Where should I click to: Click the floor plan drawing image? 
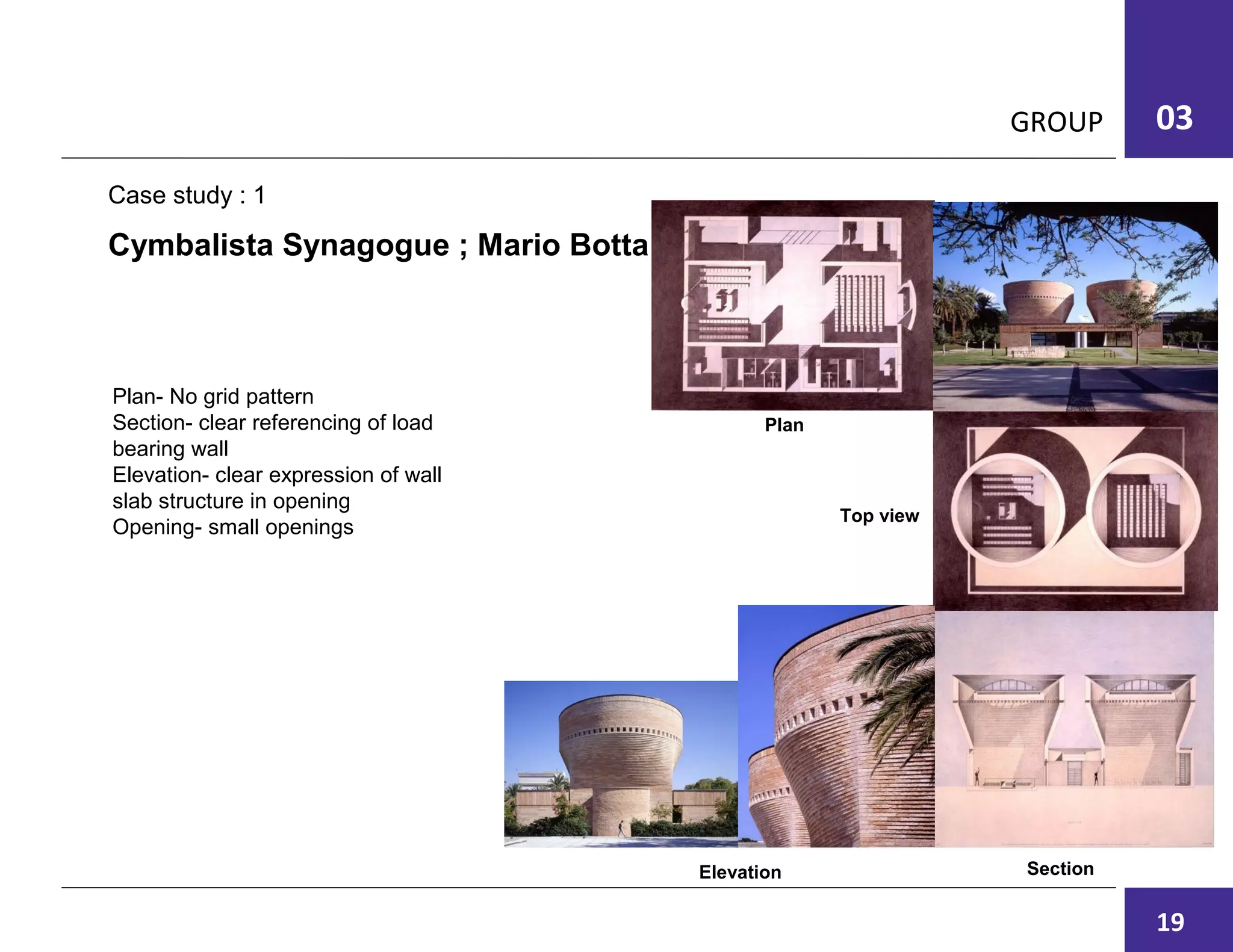click(792, 305)
